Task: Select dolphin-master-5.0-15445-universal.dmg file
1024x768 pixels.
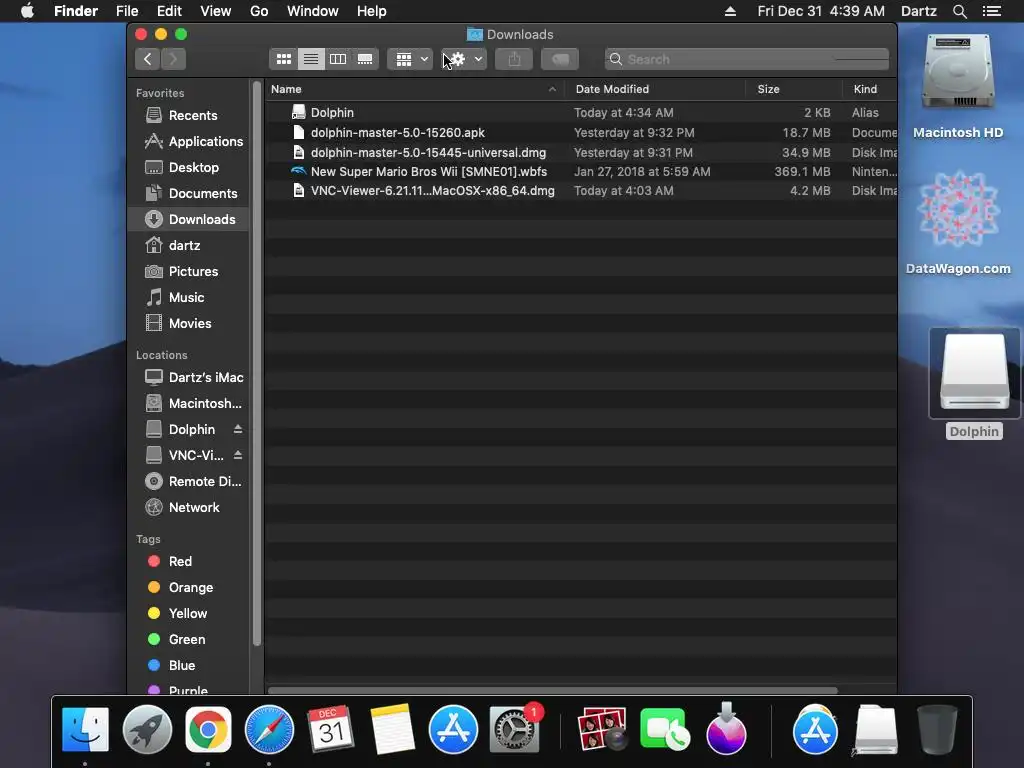Action: coord(581,153)
